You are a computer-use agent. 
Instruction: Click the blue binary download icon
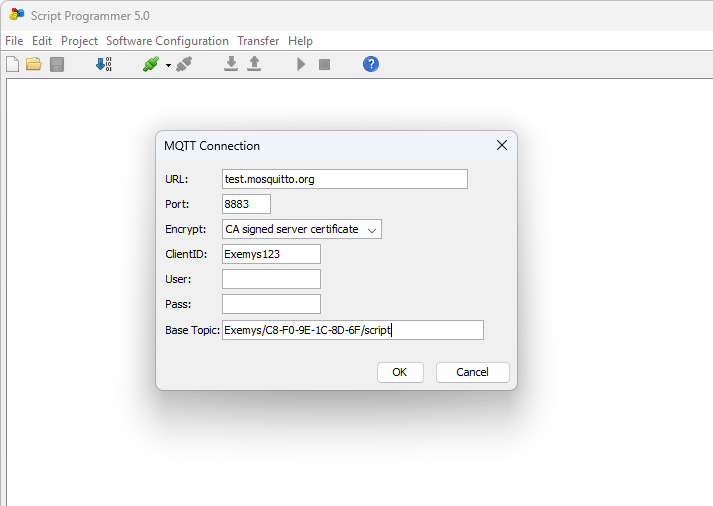coord(104,64)
